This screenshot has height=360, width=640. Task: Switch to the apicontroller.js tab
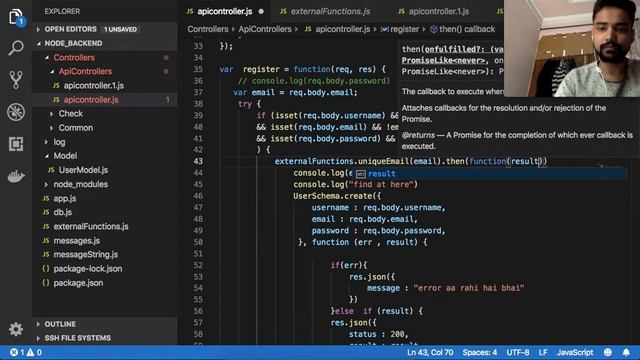click(224, 11)
